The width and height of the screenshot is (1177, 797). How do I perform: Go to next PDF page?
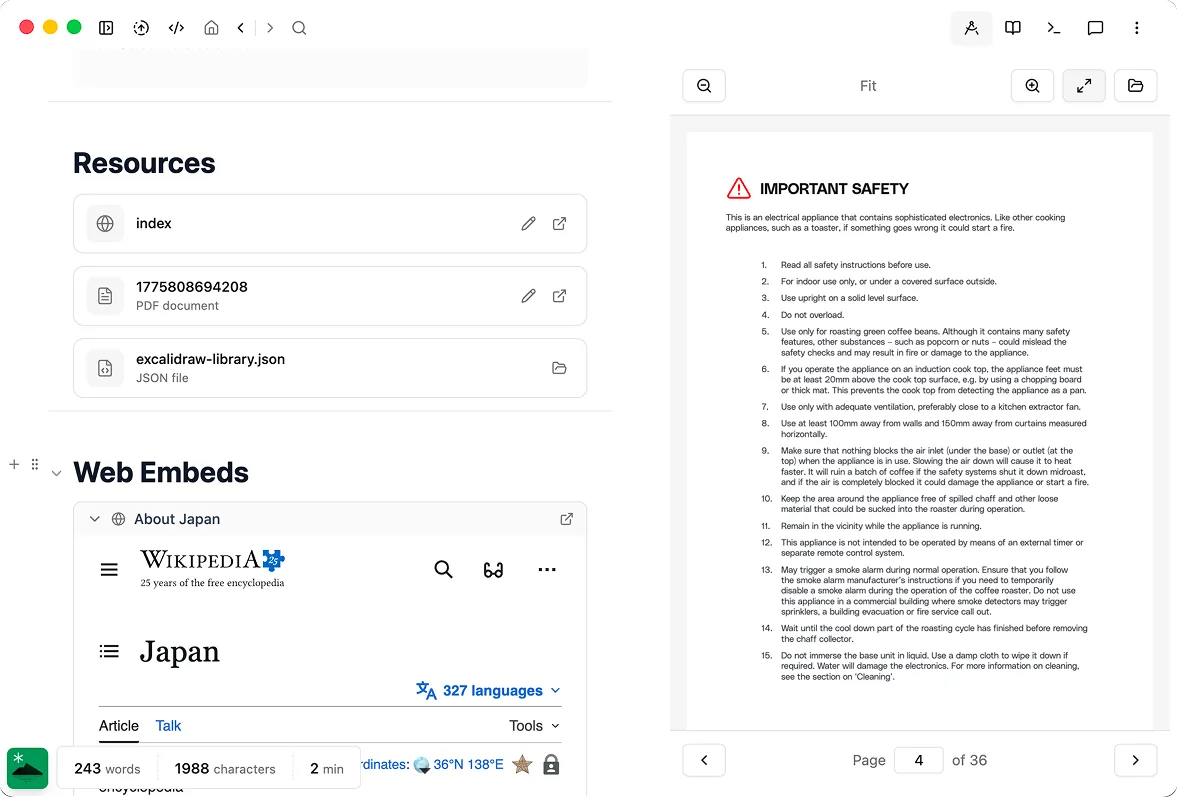coord(1136,760)
